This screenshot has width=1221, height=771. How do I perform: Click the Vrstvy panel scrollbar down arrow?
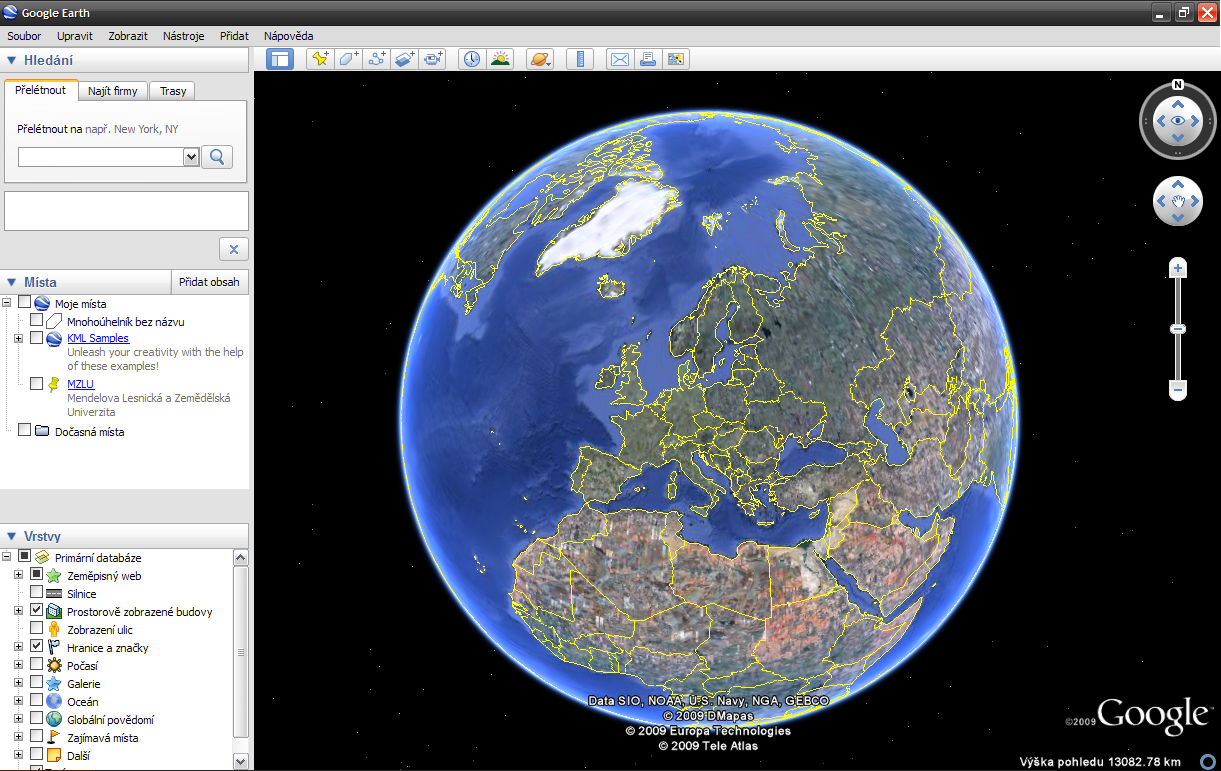[x=240, y=761]
